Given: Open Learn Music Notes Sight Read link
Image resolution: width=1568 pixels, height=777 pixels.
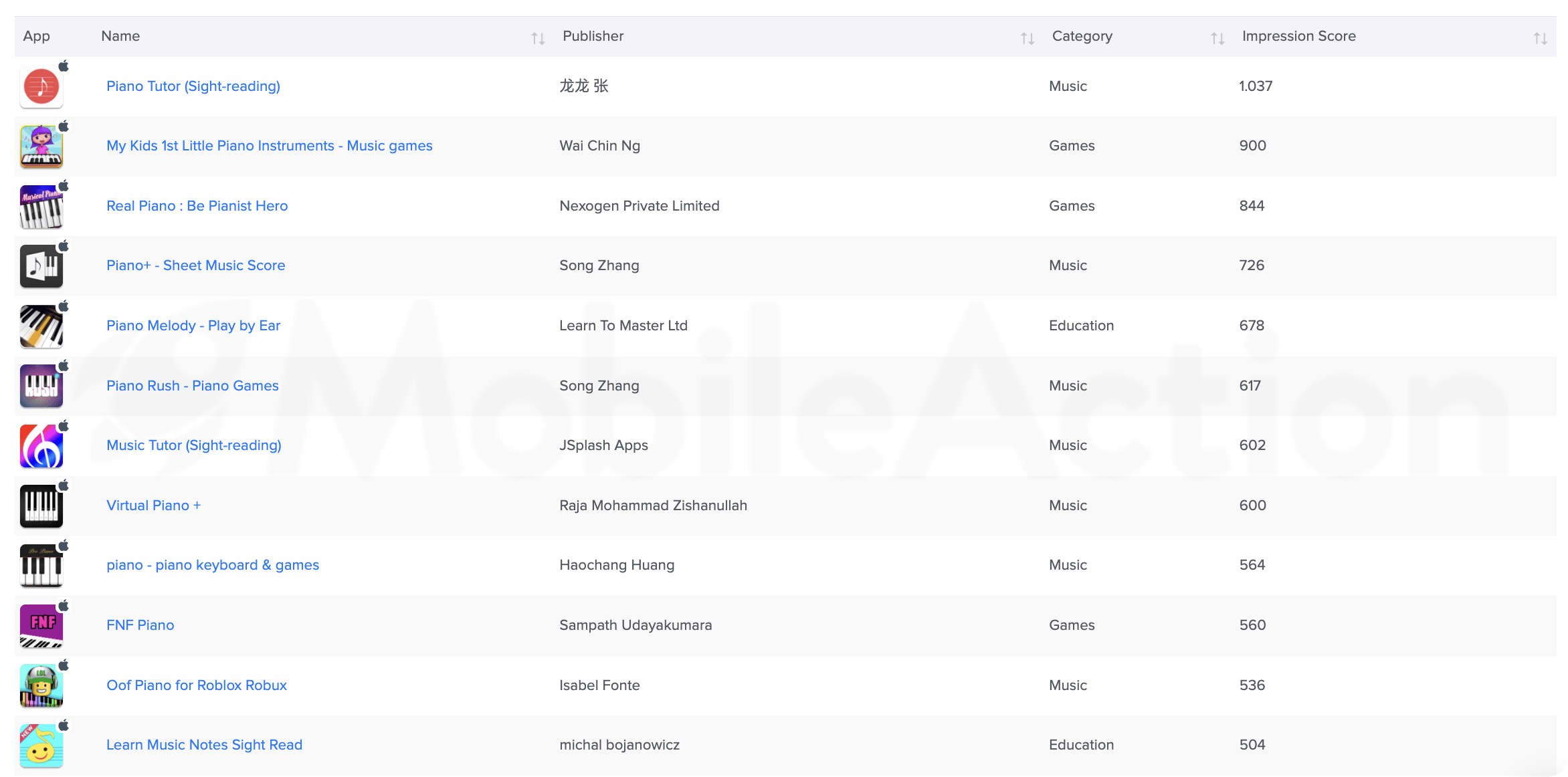Looking at the screenshot, I should point(205,745).
